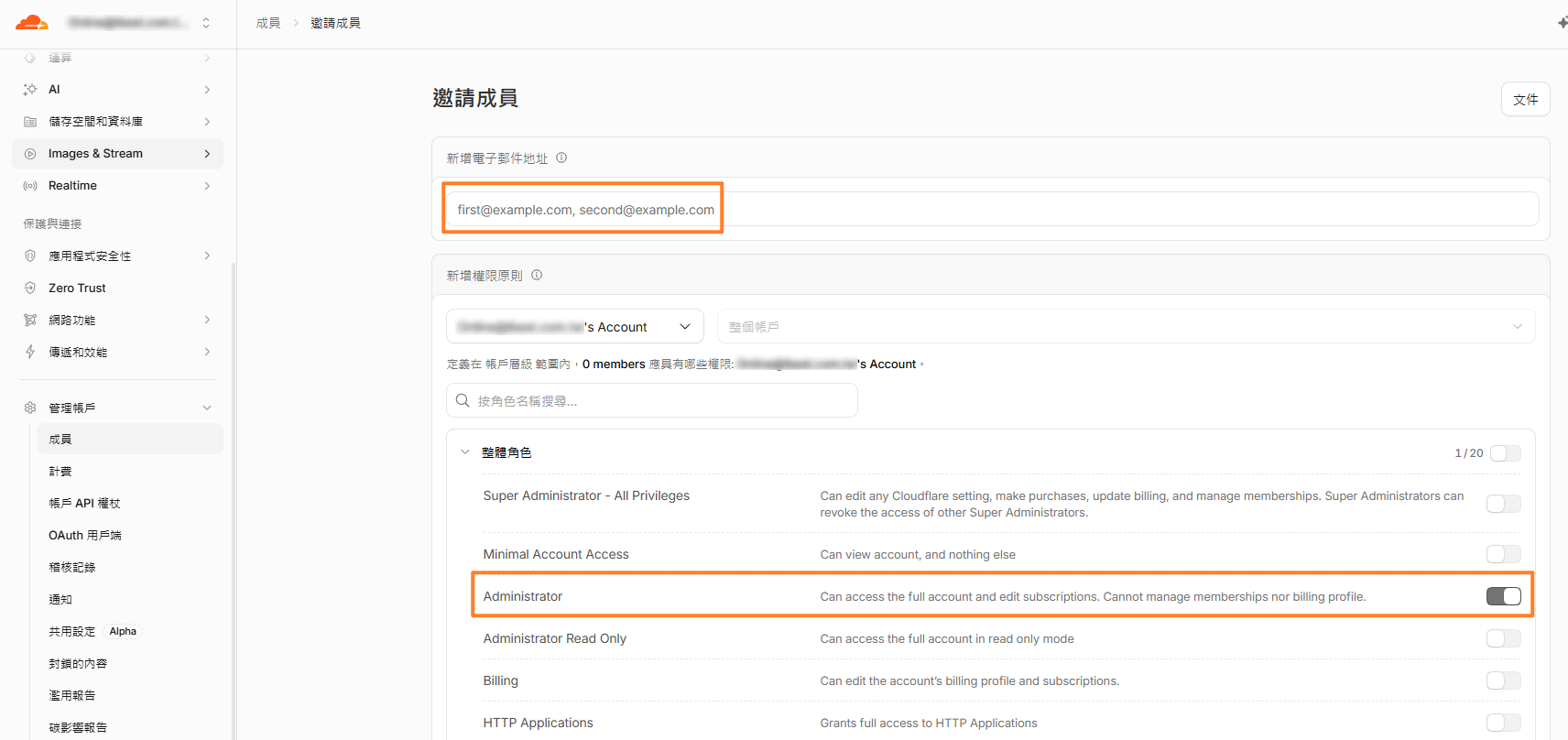This screenshot has height=740, width=1568.
Task: Enable the Billing role toggle
Action: (1504, 680)
